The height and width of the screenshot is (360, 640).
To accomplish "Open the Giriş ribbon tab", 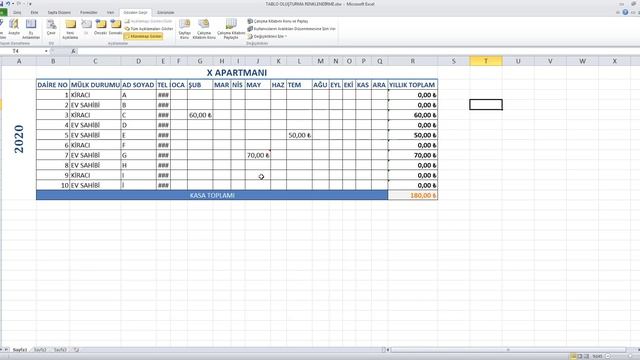I will [x=17, y=13].
